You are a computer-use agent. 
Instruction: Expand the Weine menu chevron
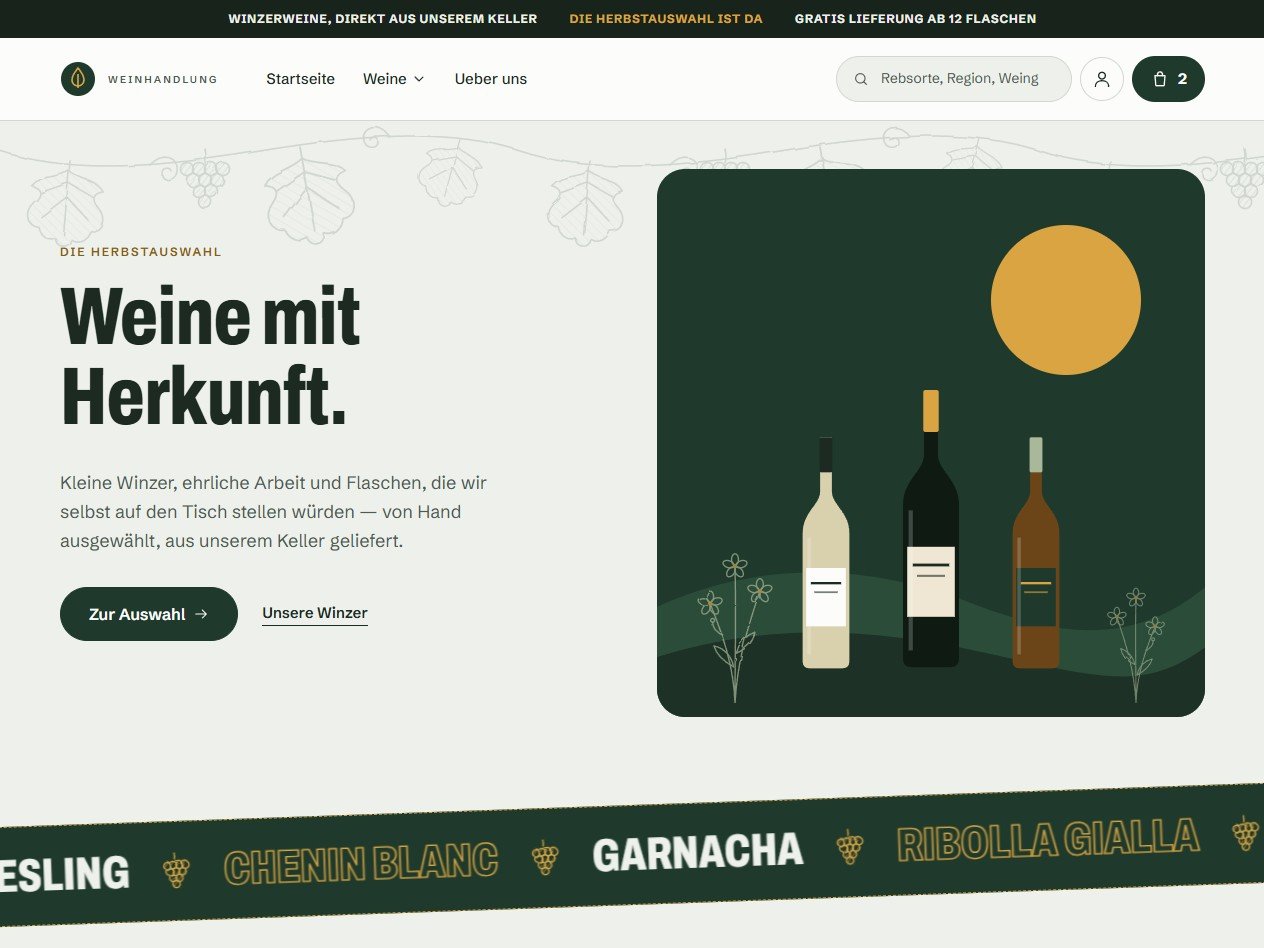[x=419, y=79]
